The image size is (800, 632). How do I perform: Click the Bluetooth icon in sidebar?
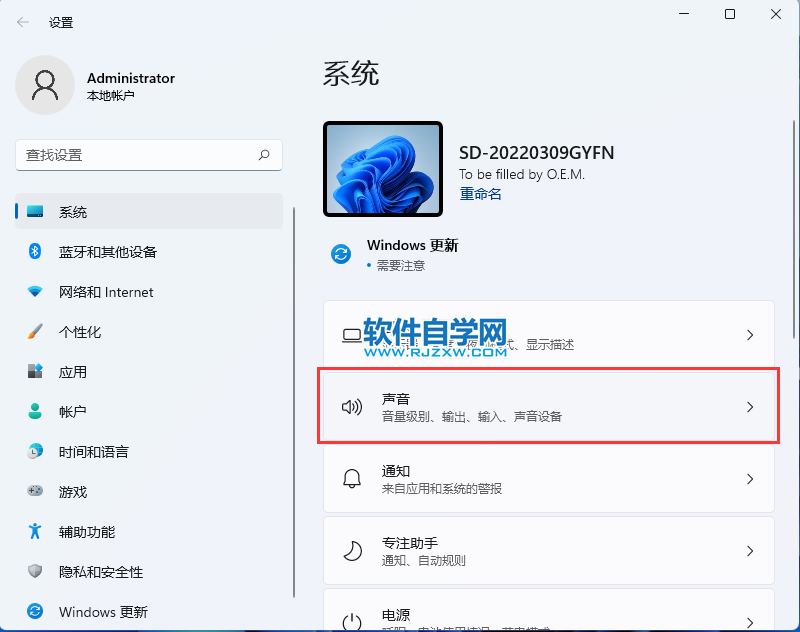coord(35,251)
